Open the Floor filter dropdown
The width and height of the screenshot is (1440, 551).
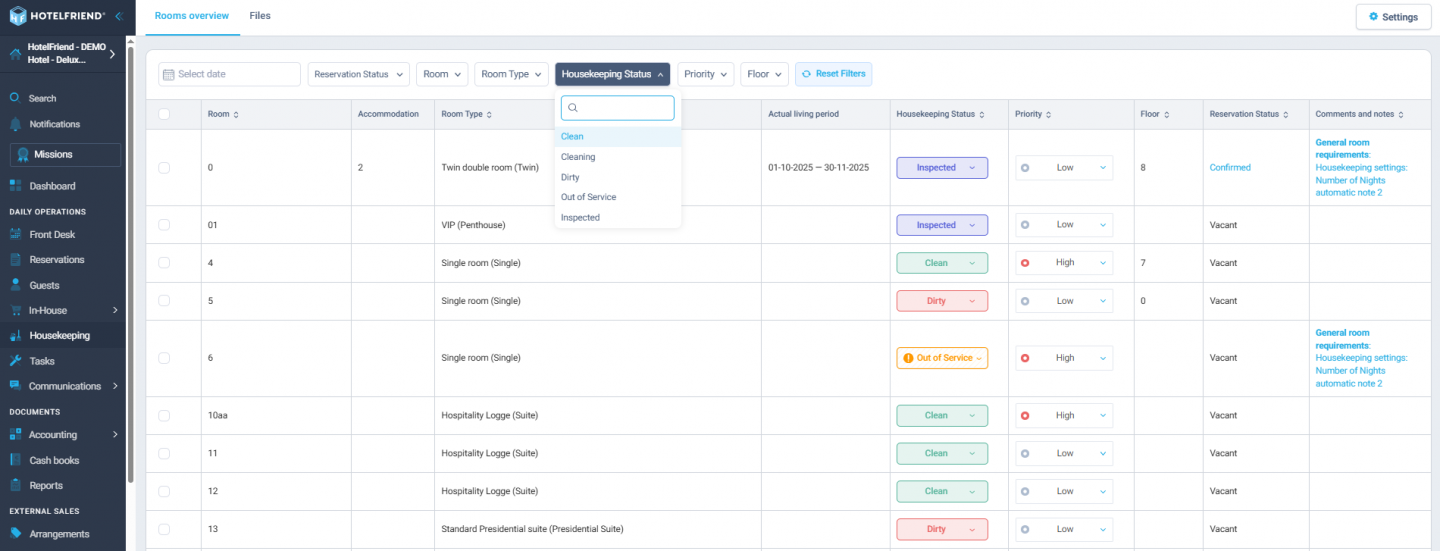[x=765, y=74]
